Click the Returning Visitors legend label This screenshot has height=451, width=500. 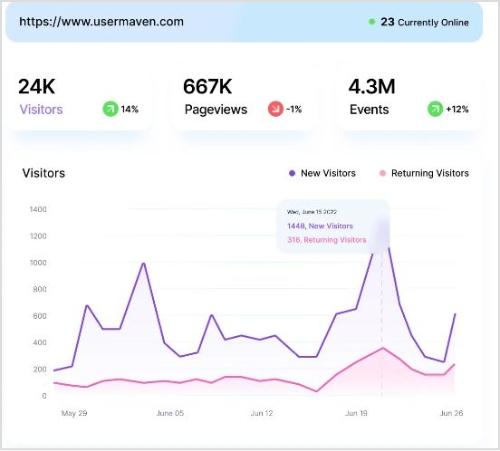(430, 173)
